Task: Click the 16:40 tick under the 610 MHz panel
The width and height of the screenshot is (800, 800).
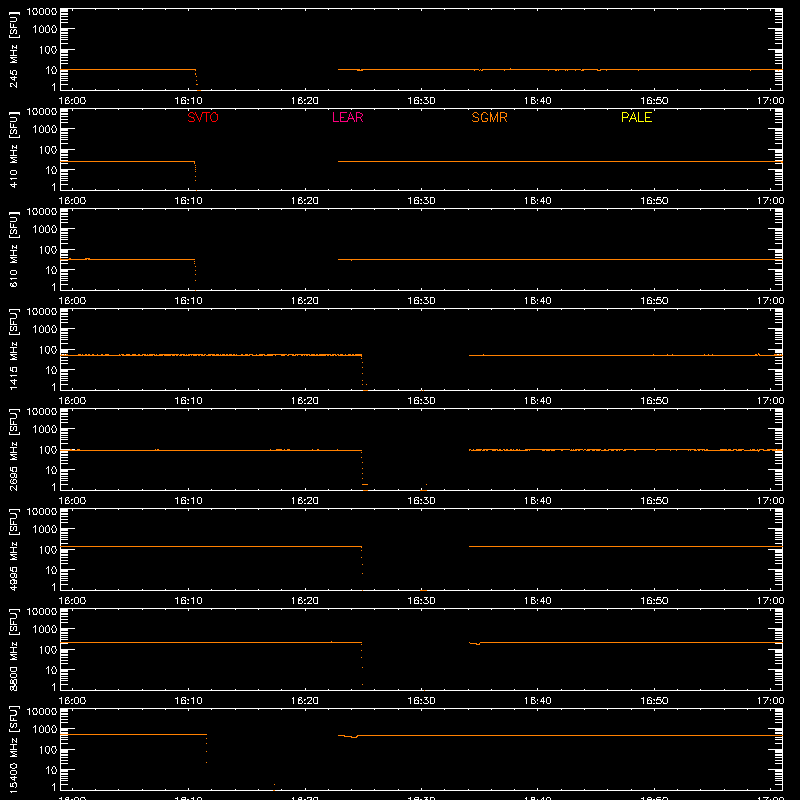Action: point(538,301)
